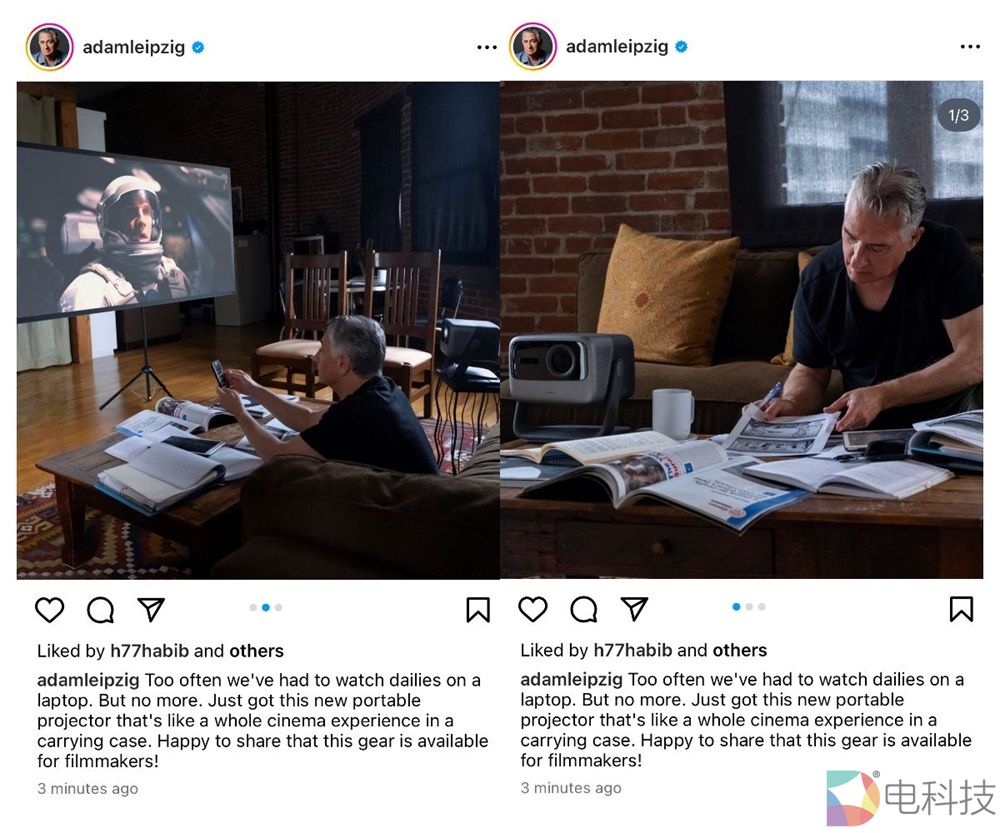Screen dimensions: 1000x833
Task: Save the right post with bookmark icon
Action: pos(961,609)
